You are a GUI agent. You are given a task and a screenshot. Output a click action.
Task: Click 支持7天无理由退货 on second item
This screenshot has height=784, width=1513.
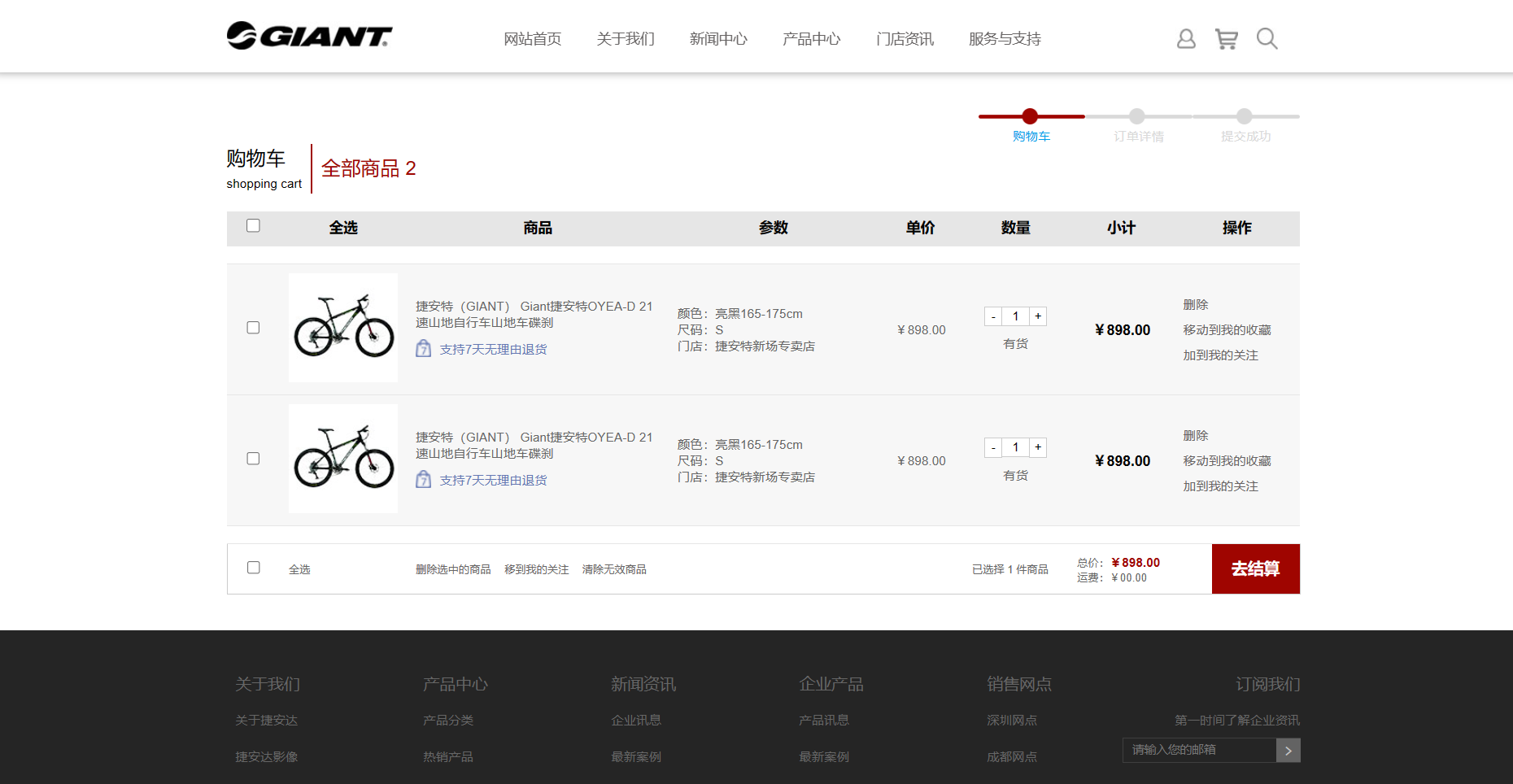(x=493, y=481)
